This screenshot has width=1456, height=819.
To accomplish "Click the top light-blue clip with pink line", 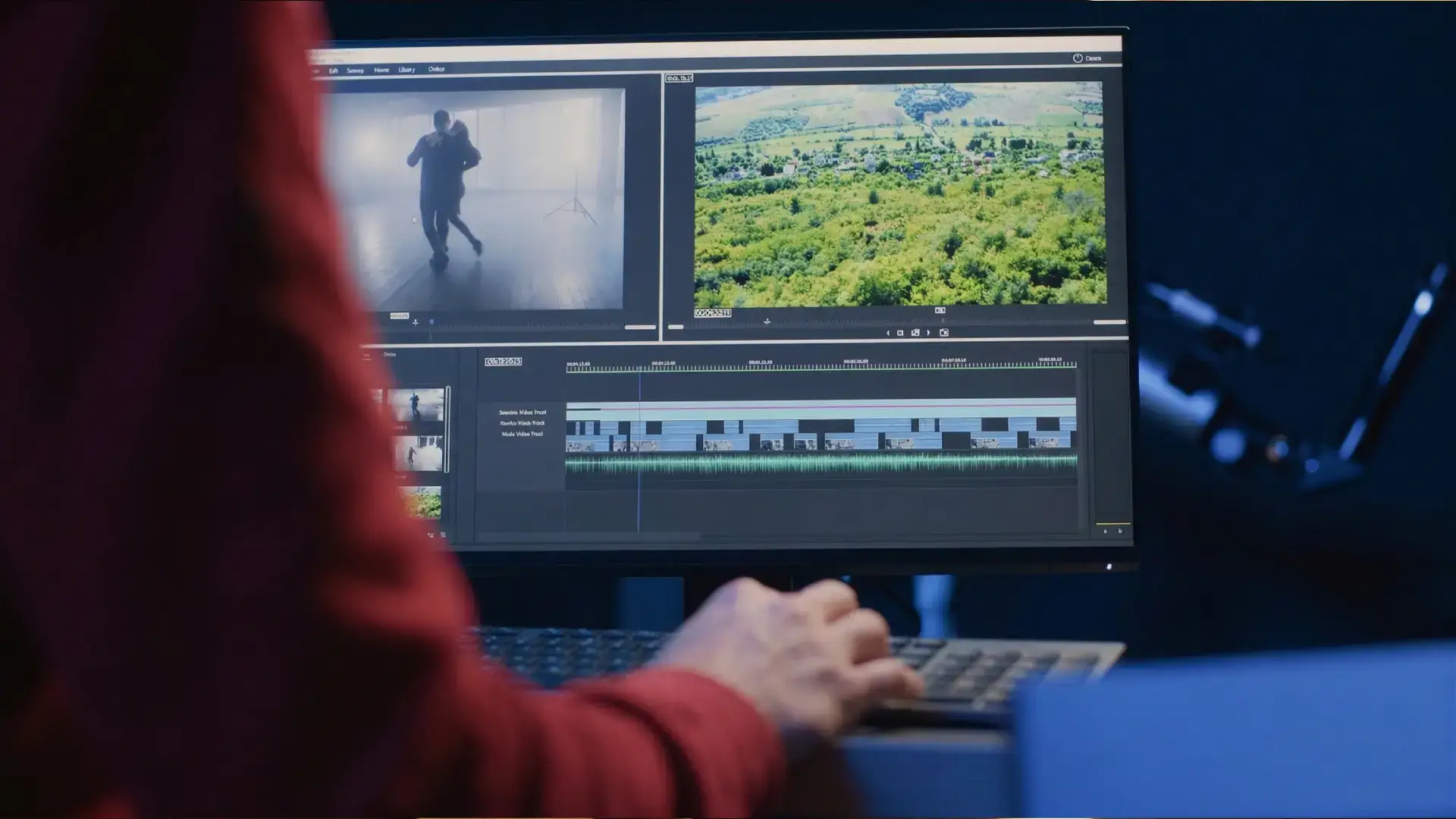I will coord(821,407).
